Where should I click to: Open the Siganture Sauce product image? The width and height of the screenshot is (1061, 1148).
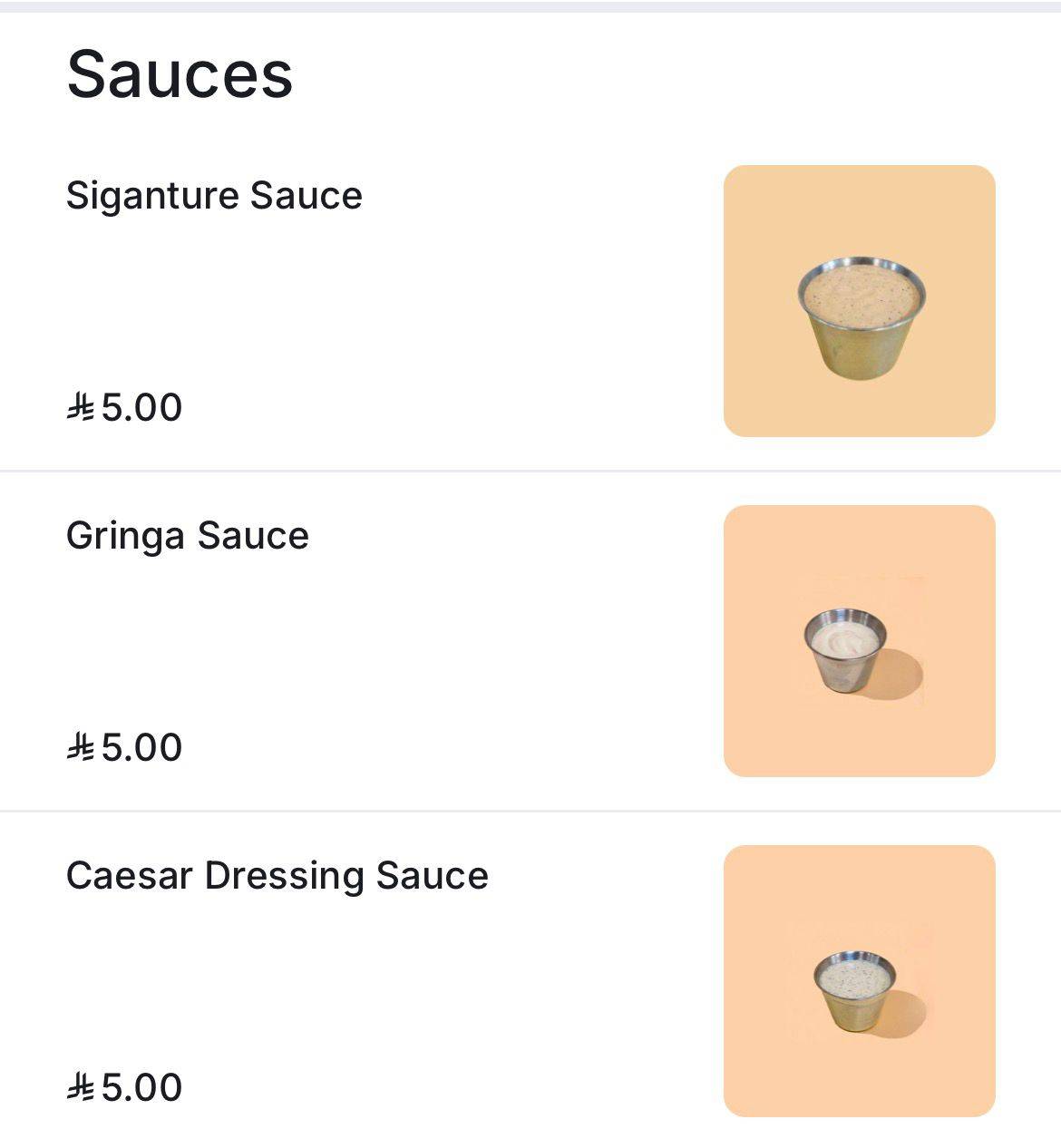point(859,301)
